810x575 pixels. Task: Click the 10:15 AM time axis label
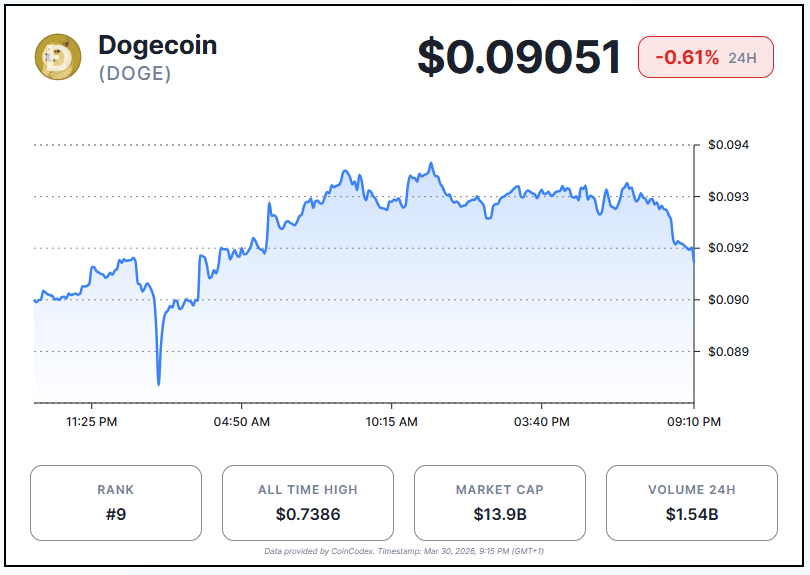point(392,422)
